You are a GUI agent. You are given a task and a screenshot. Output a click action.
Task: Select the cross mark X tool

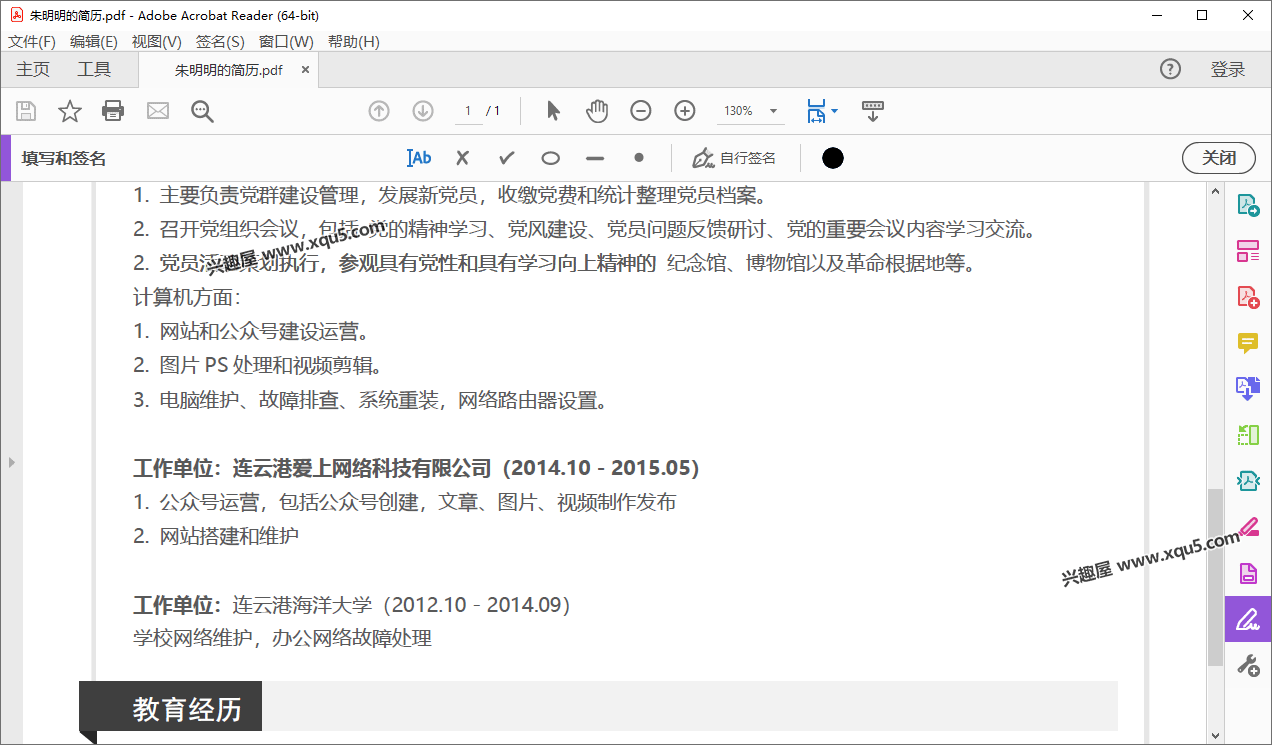pos(462,158)
